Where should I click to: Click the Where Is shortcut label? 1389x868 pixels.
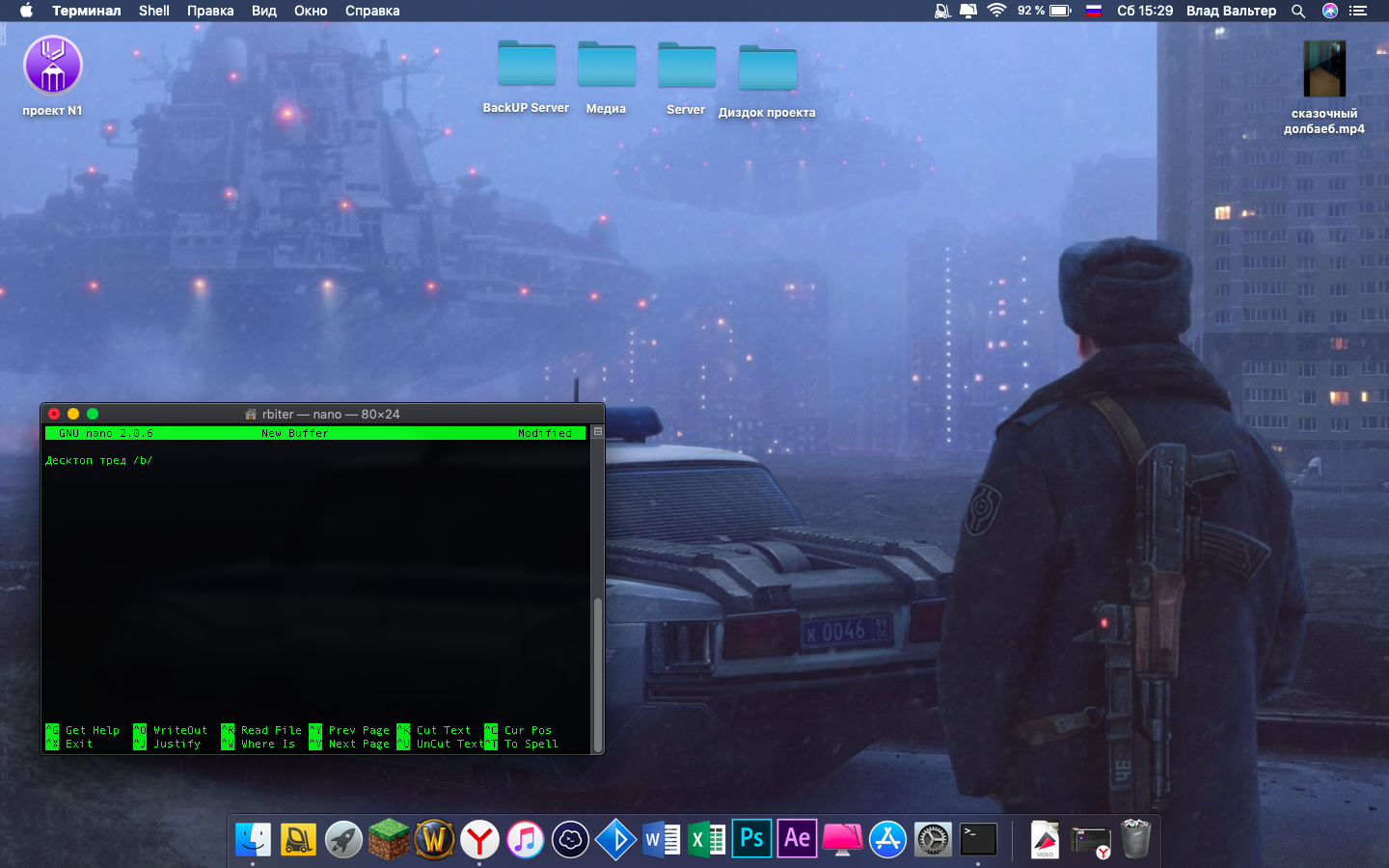pyautogui.click(x=268, y=744)
